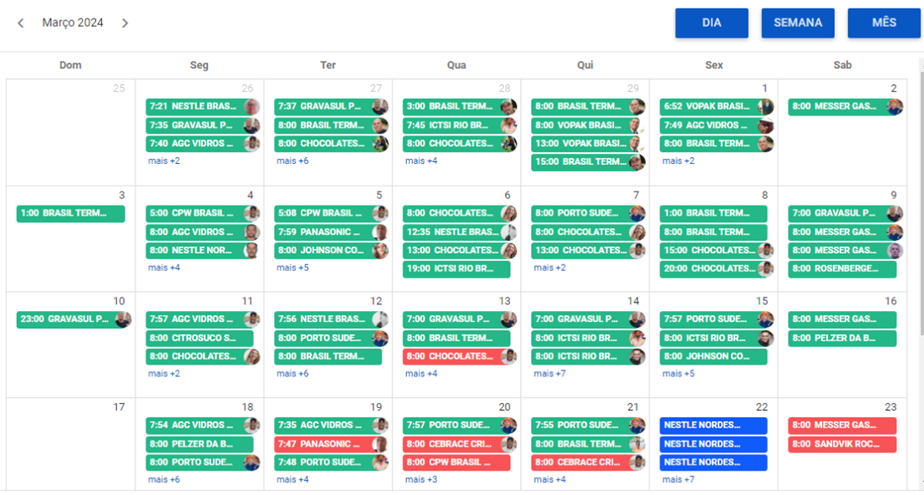Click avatar on 5:08 CPW BRASIL event
The width and height of the screenshot is (924, 495).
pyautogui.click(x=380, y=213)
